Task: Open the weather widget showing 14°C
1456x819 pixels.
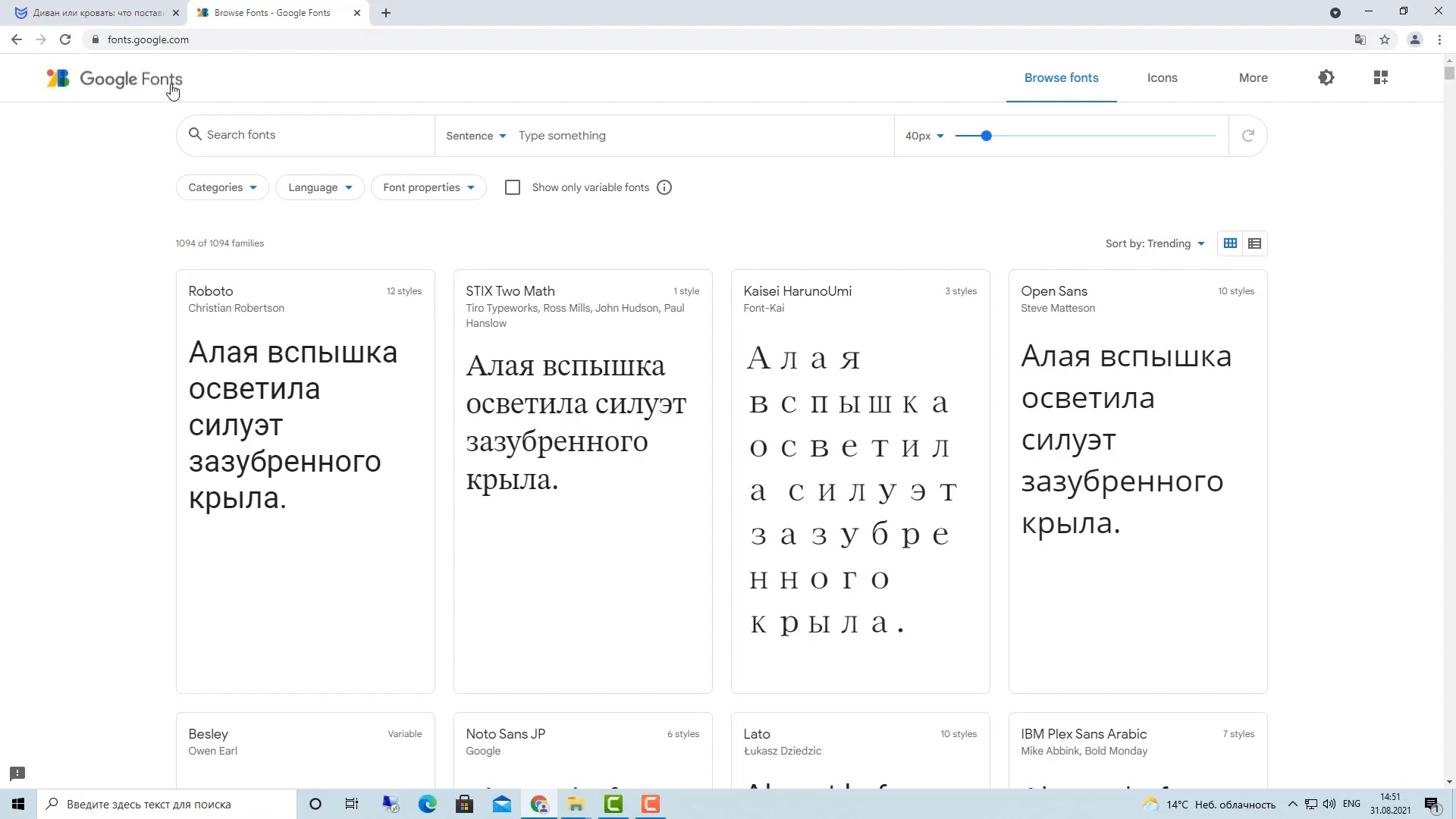Action: 1210,804
